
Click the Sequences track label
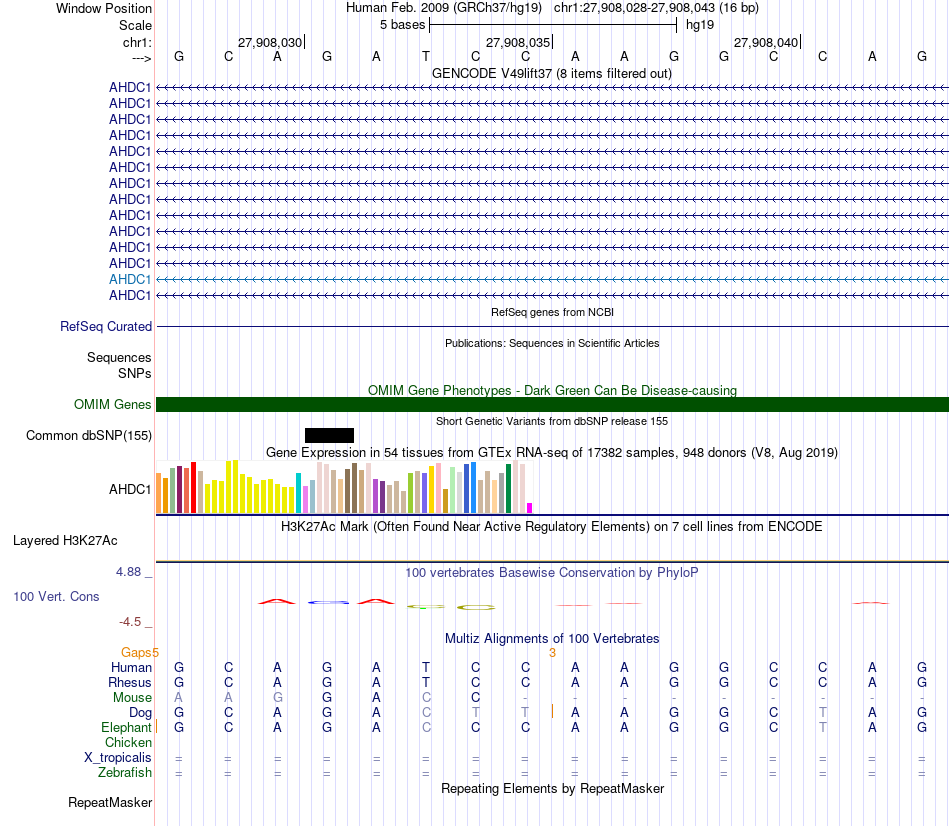119,358
